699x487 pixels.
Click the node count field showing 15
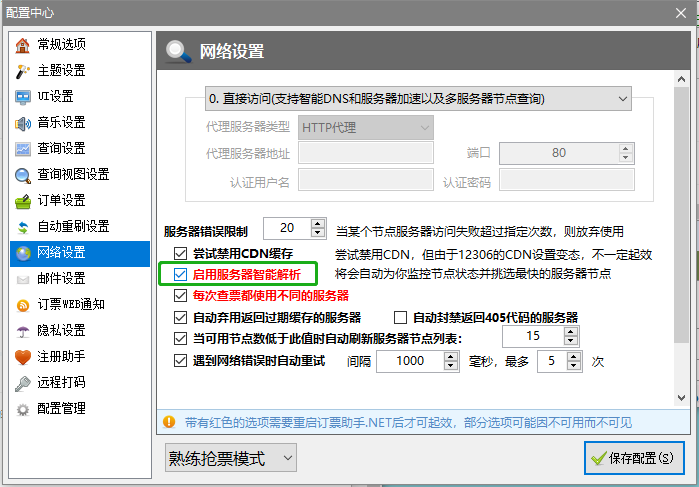tap(533, 336)
